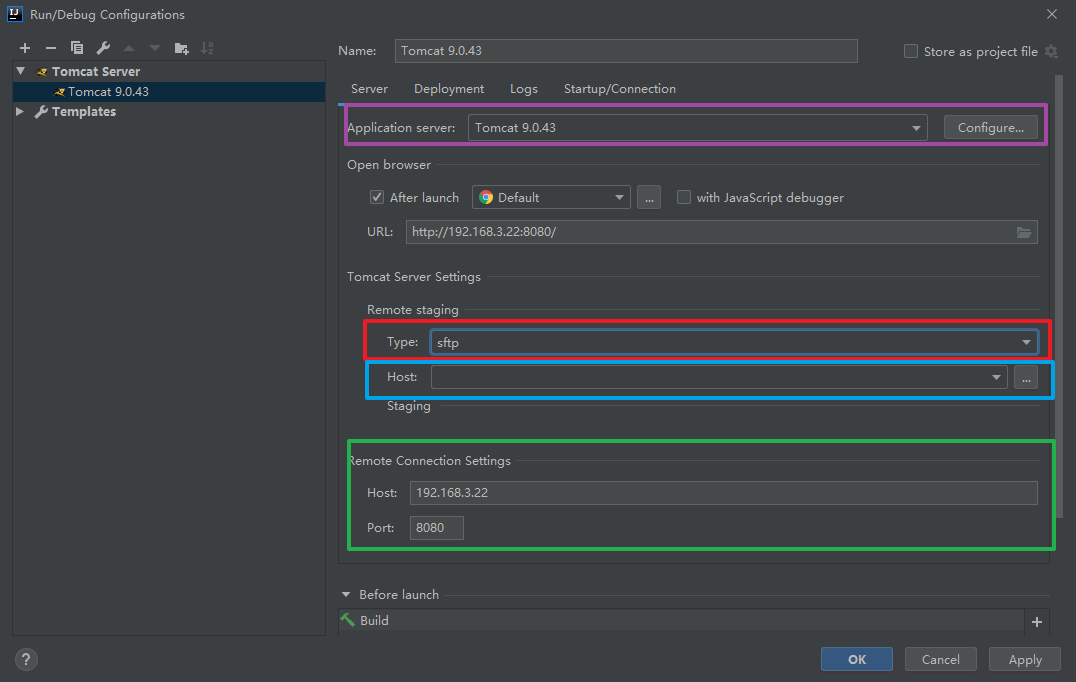Viewport: 1076px width, 682px height.
Task: Enable Store as project file
Action: click(911, 51)
